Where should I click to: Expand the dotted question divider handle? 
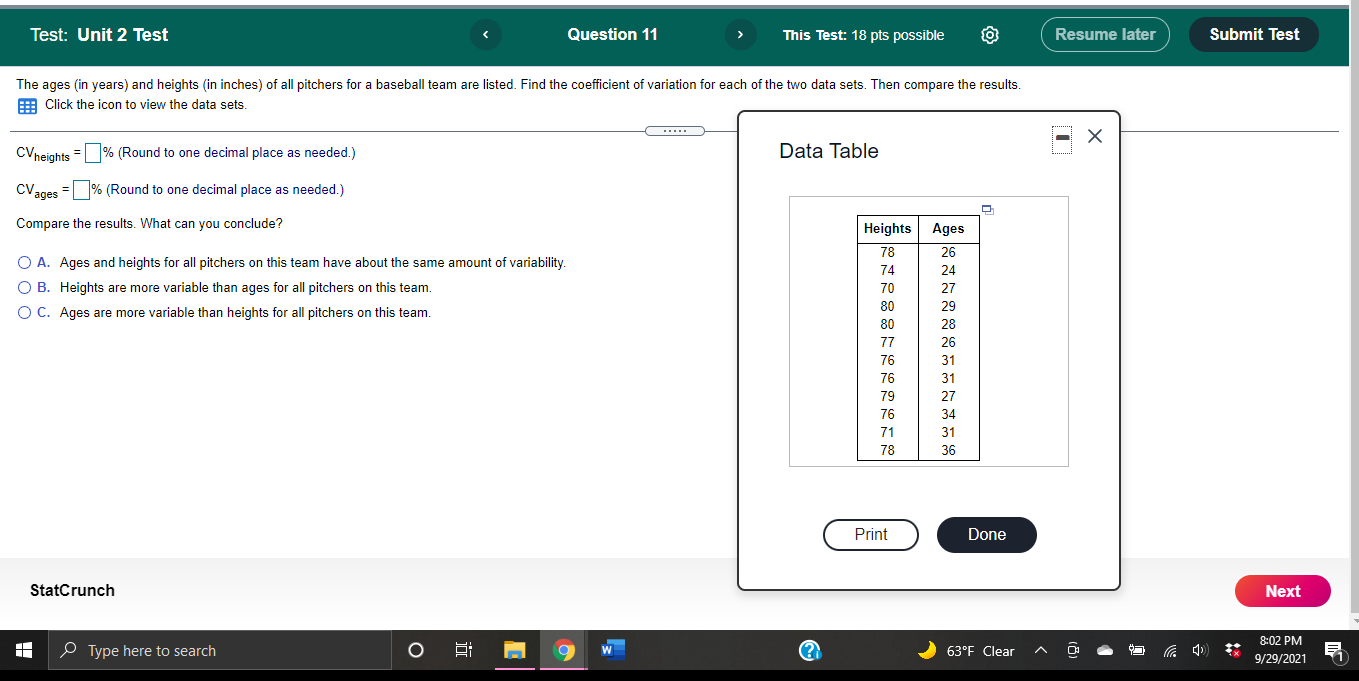pos(675,130)
